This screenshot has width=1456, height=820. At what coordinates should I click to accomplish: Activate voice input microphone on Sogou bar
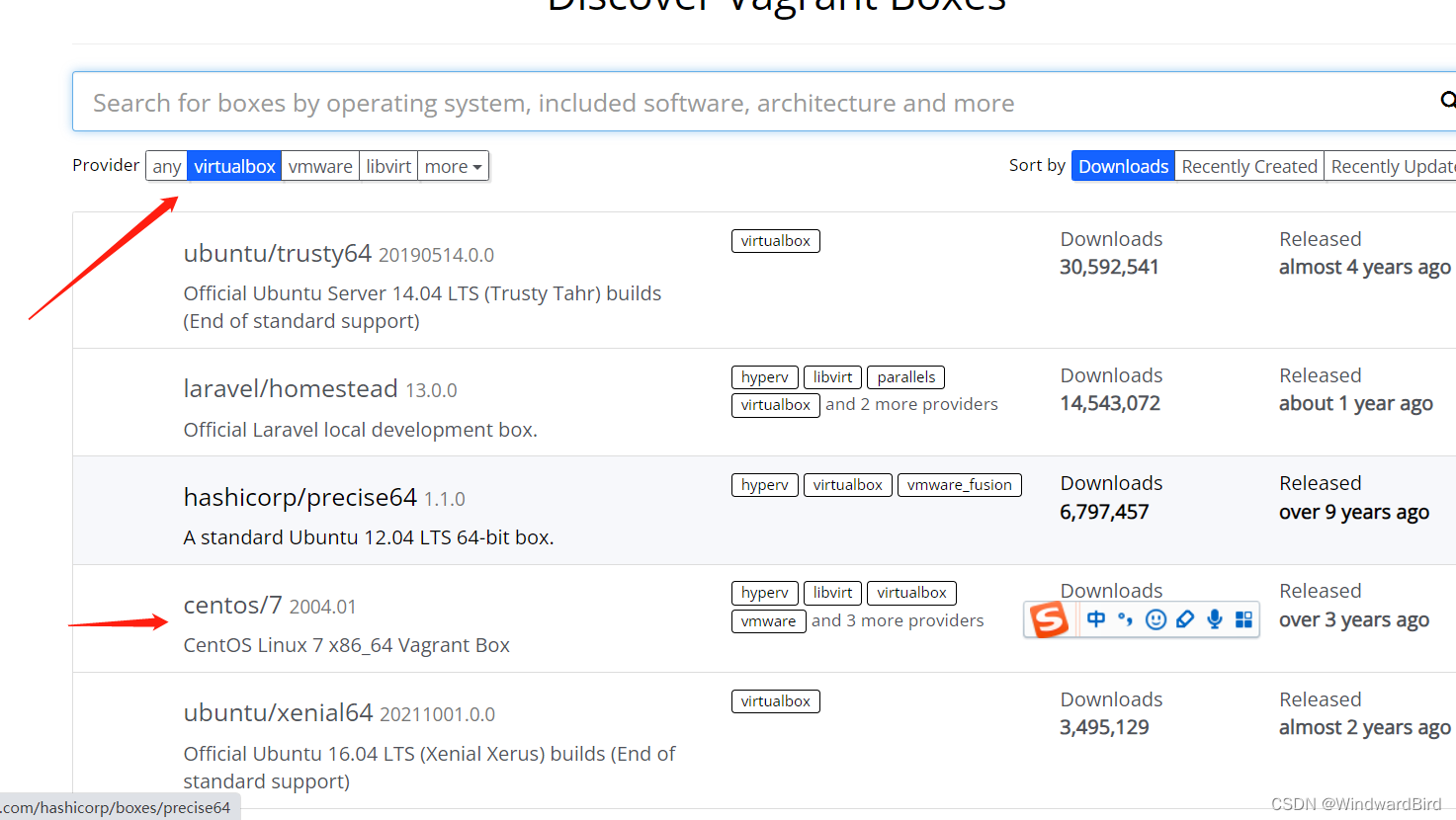click(x=1215, y=619)
